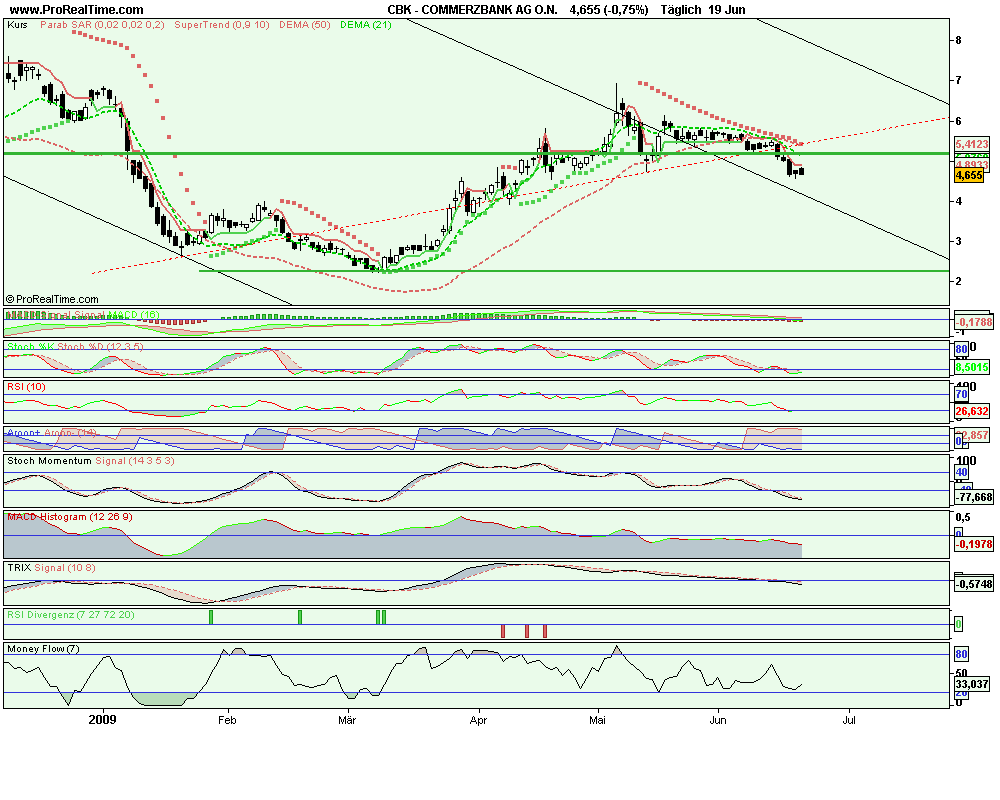Click the 2009 year label on time axis

pyautogui.click(x=102, y=720)
